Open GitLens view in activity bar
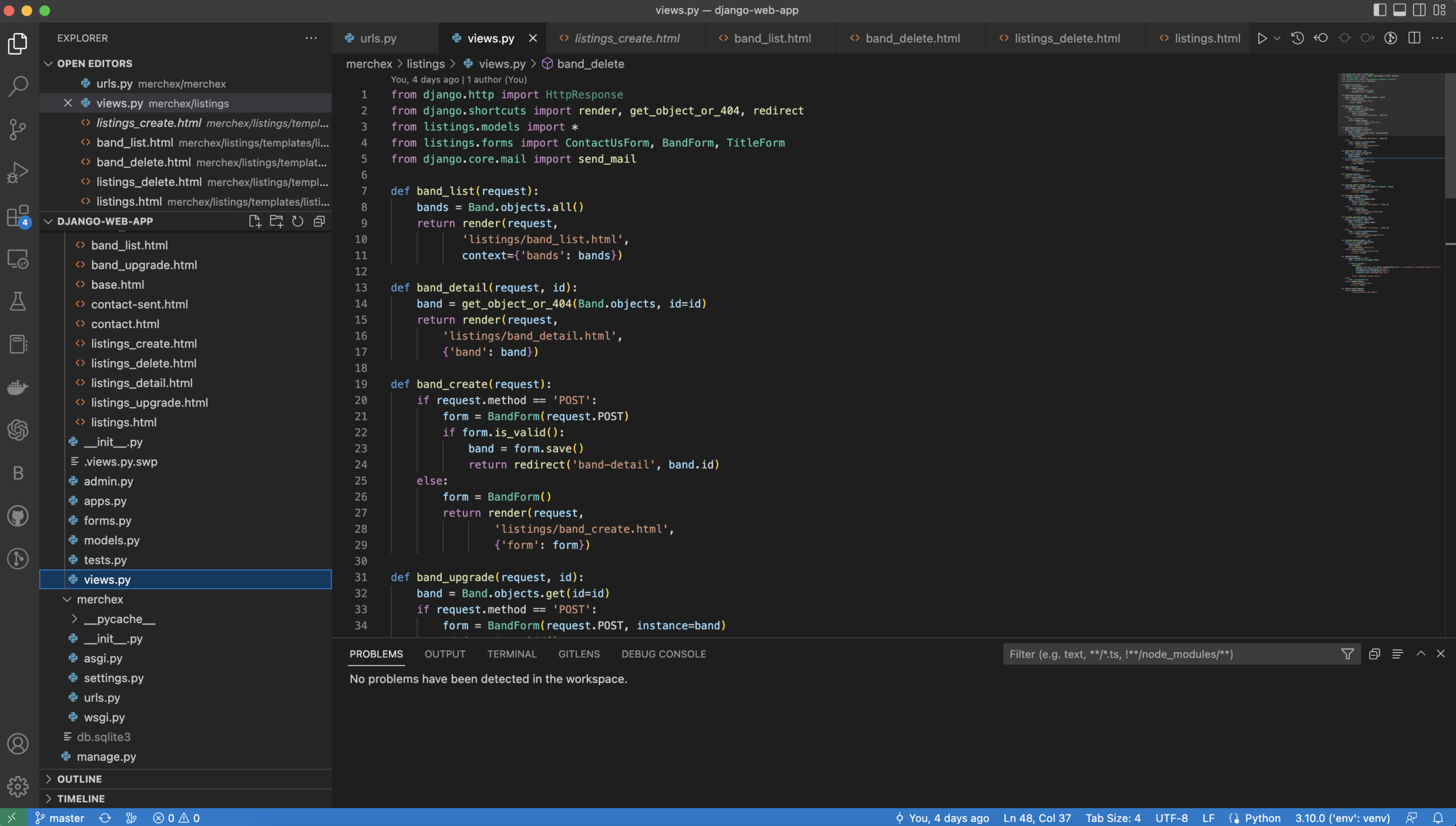Viewport: 1456px width, 826px height. [x=18, y=559]
